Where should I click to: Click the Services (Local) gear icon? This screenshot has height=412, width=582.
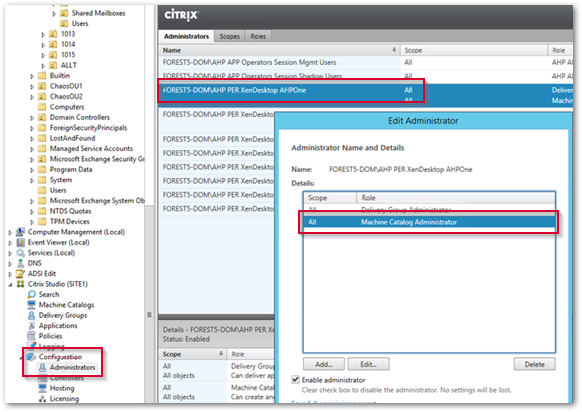(x=20, y=253)
